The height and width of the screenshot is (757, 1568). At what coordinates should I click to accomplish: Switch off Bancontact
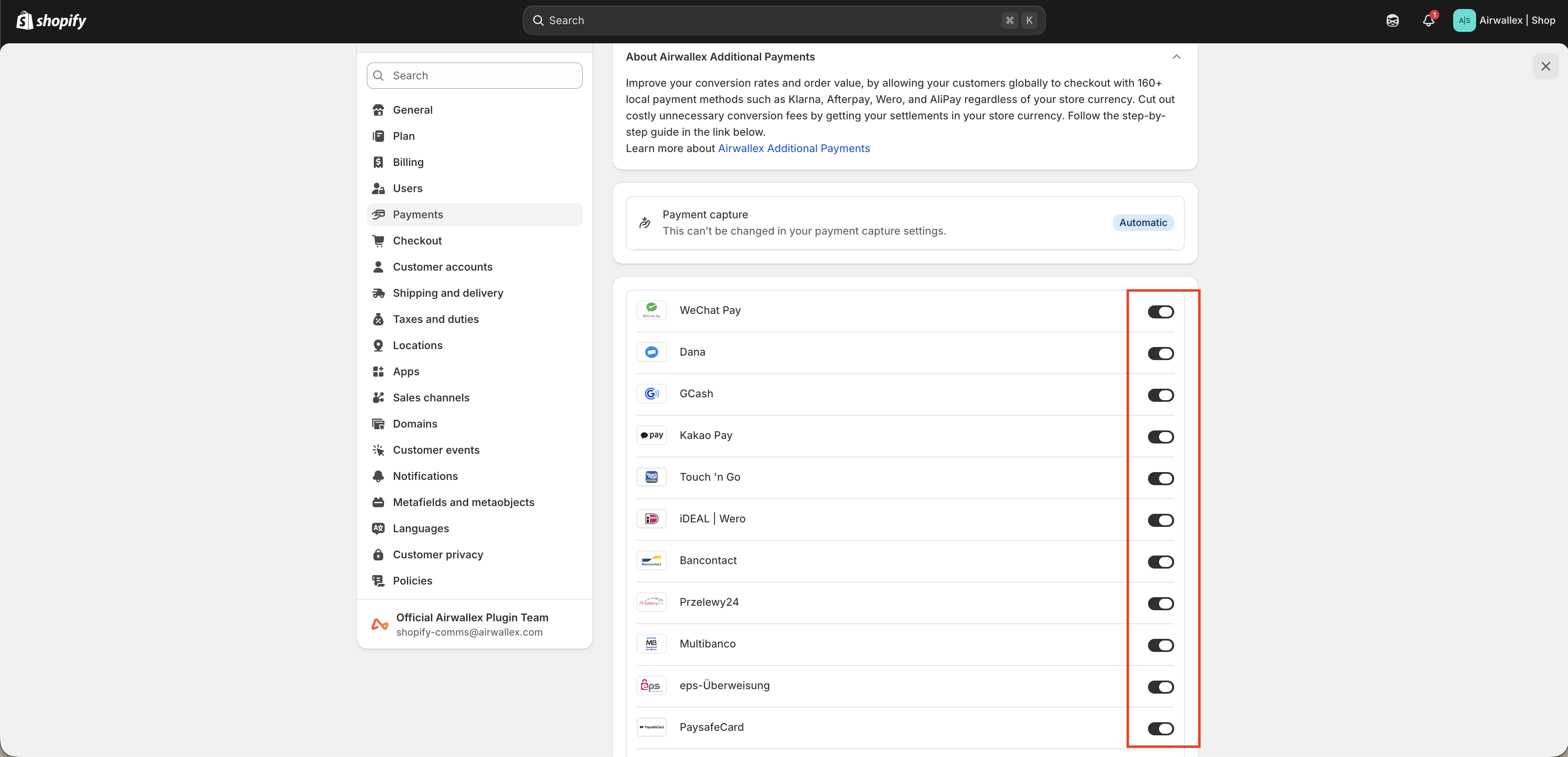click(x=1160, y=563)
